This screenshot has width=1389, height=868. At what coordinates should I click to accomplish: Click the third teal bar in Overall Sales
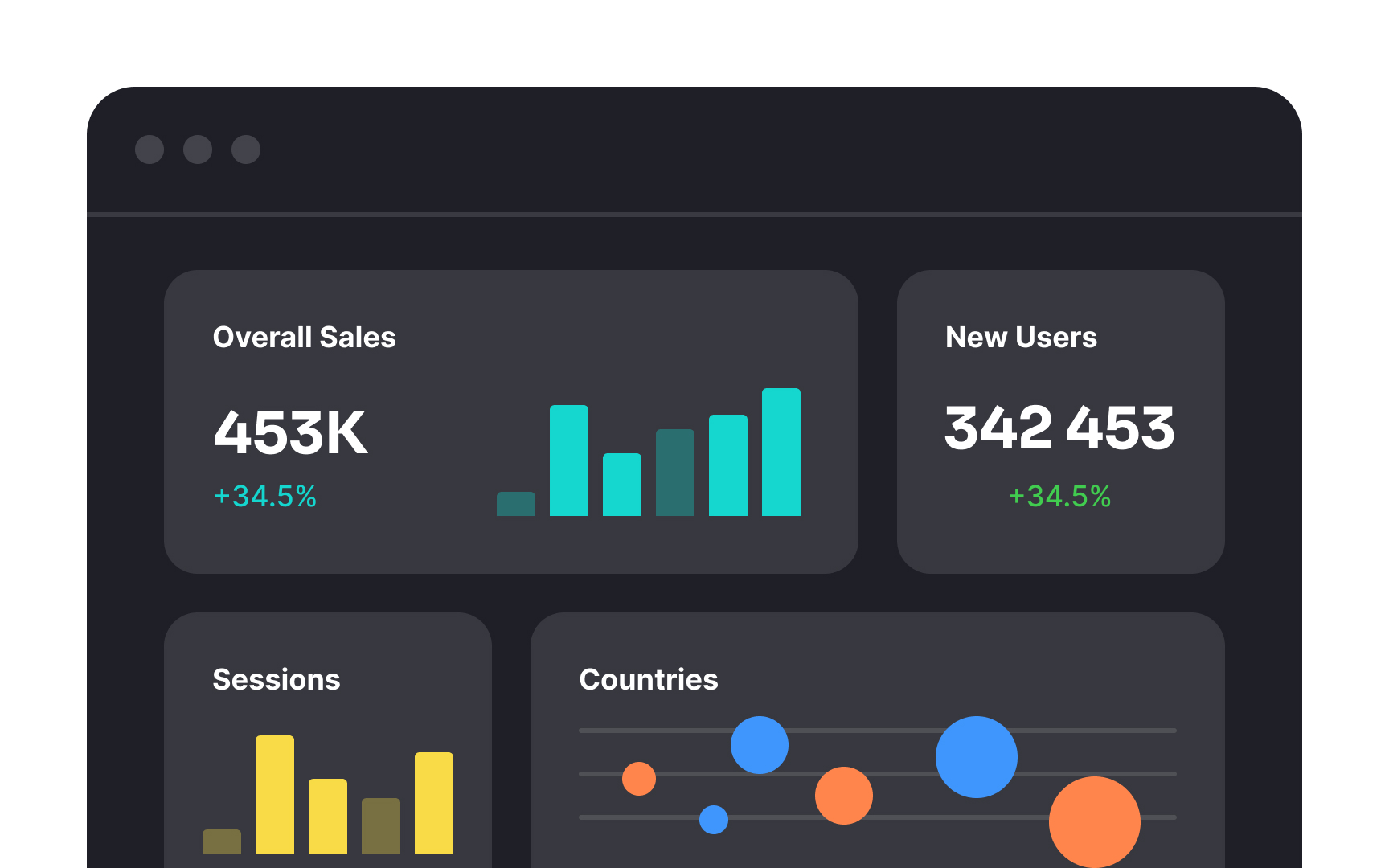click(x=622, y=485)
